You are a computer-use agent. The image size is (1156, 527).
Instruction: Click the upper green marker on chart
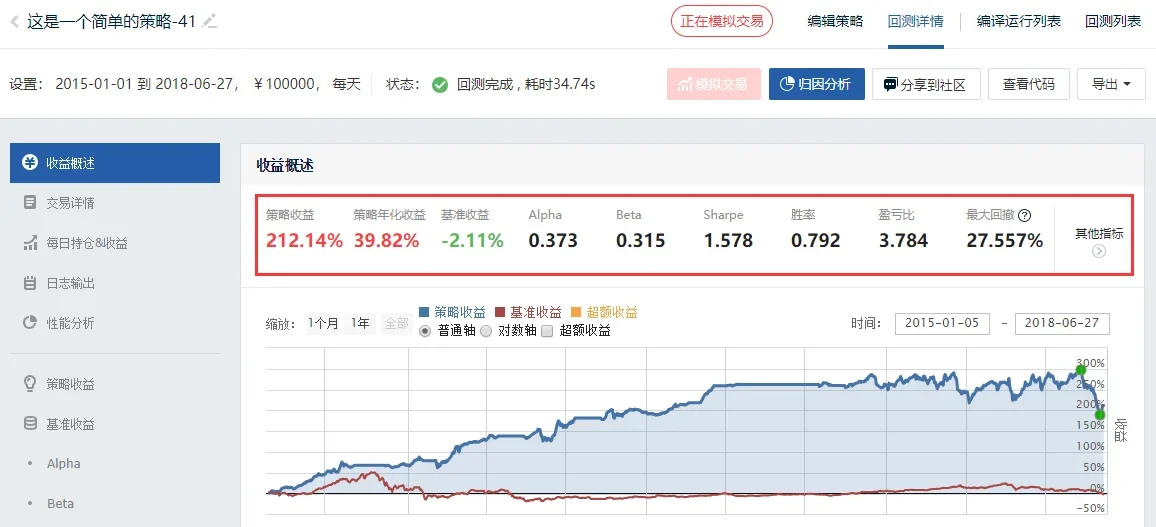point(1081,369)
